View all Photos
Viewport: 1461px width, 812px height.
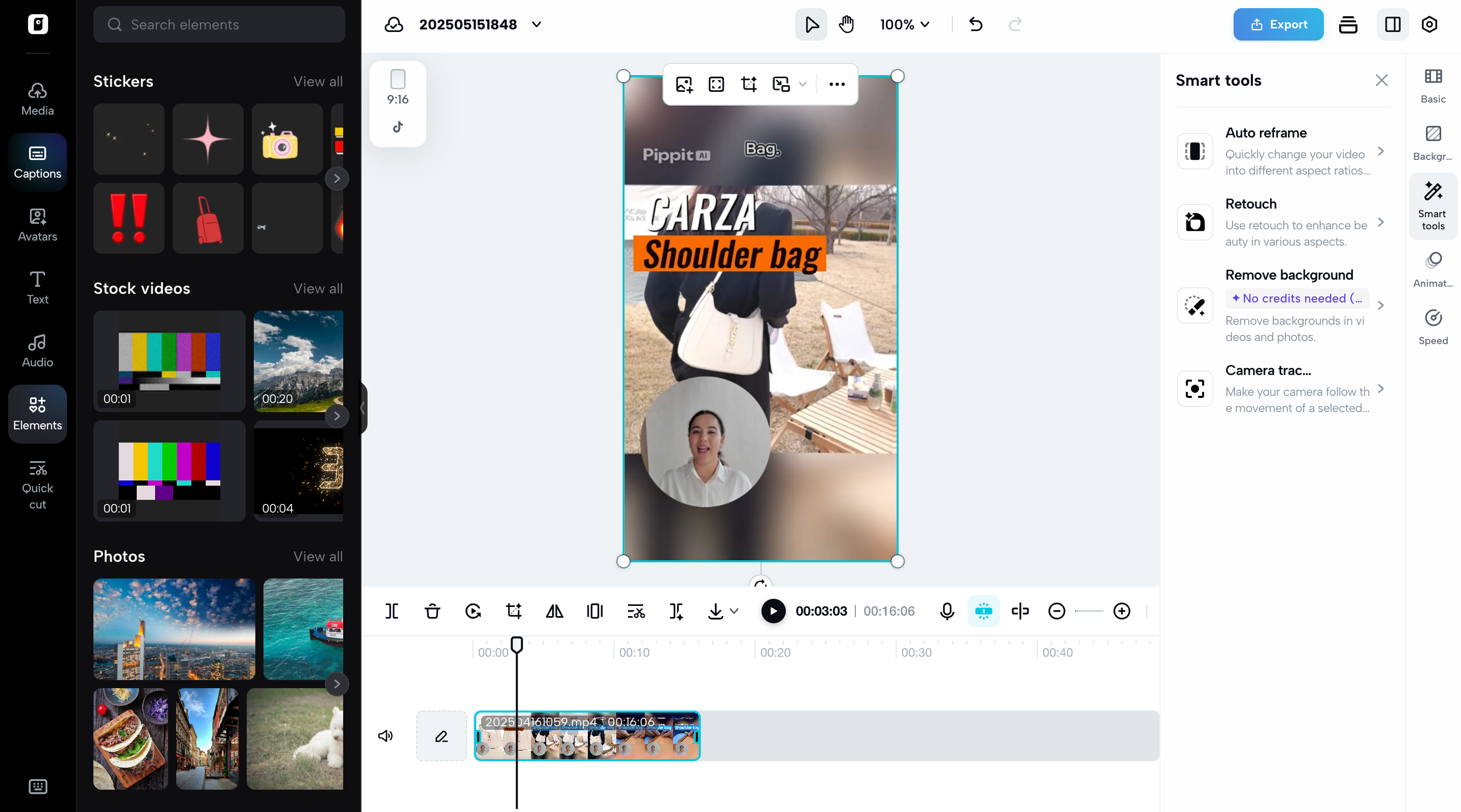pyautogui.click(x=318, y=556)
